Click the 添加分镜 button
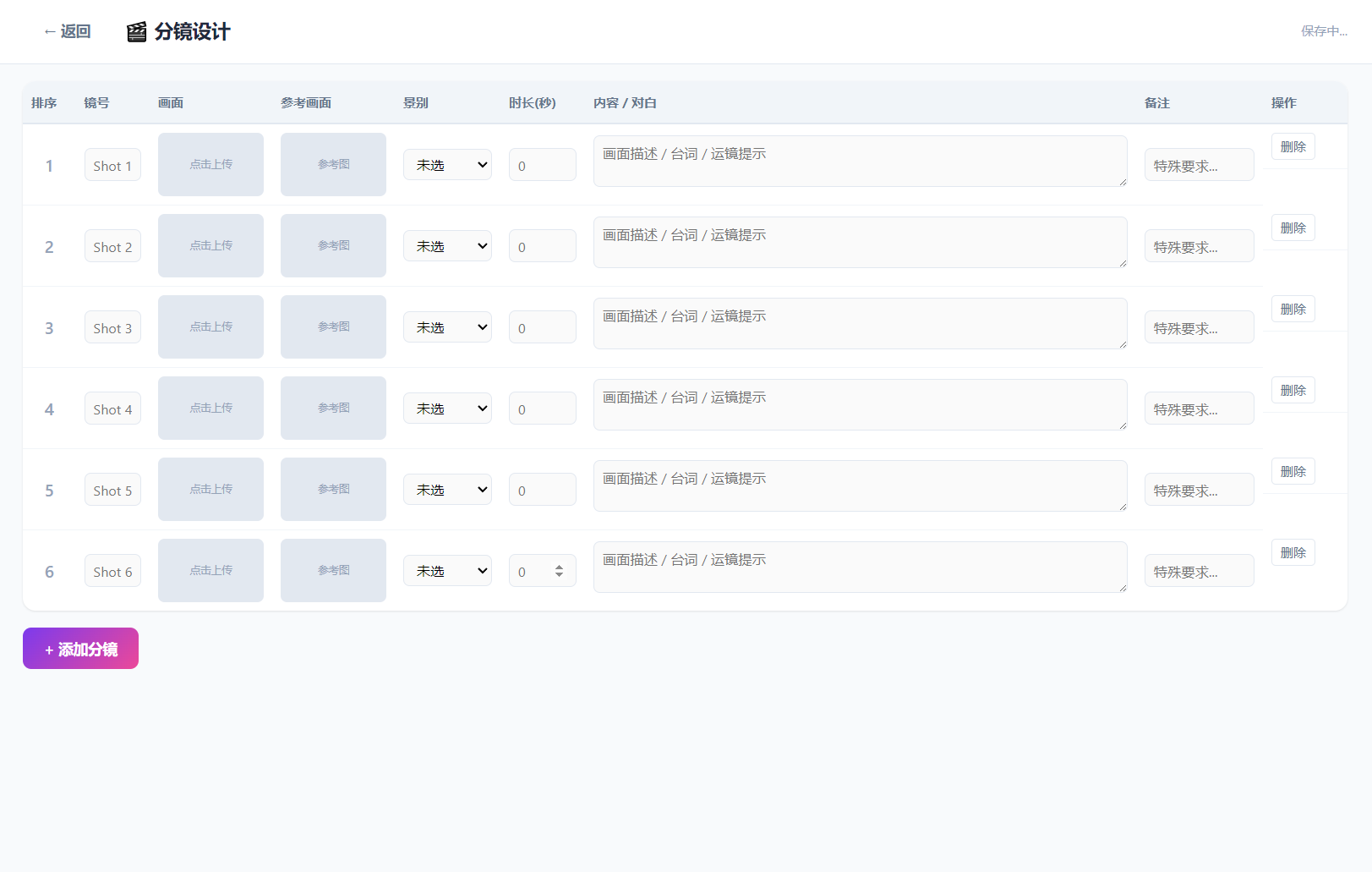 [x=80, y=648]
